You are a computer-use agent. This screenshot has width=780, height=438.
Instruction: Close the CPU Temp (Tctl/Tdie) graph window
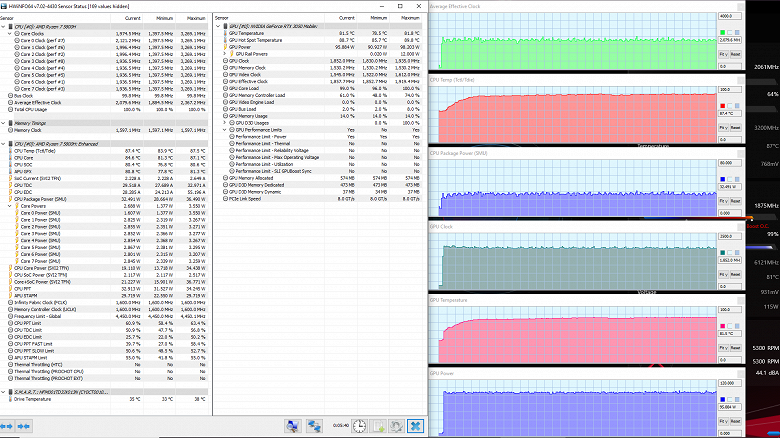(x=741, y=80)
